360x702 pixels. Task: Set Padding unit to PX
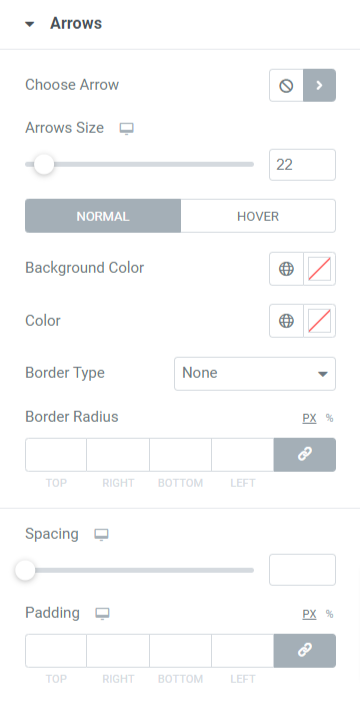pyautogui.click(x=309, y=614)
